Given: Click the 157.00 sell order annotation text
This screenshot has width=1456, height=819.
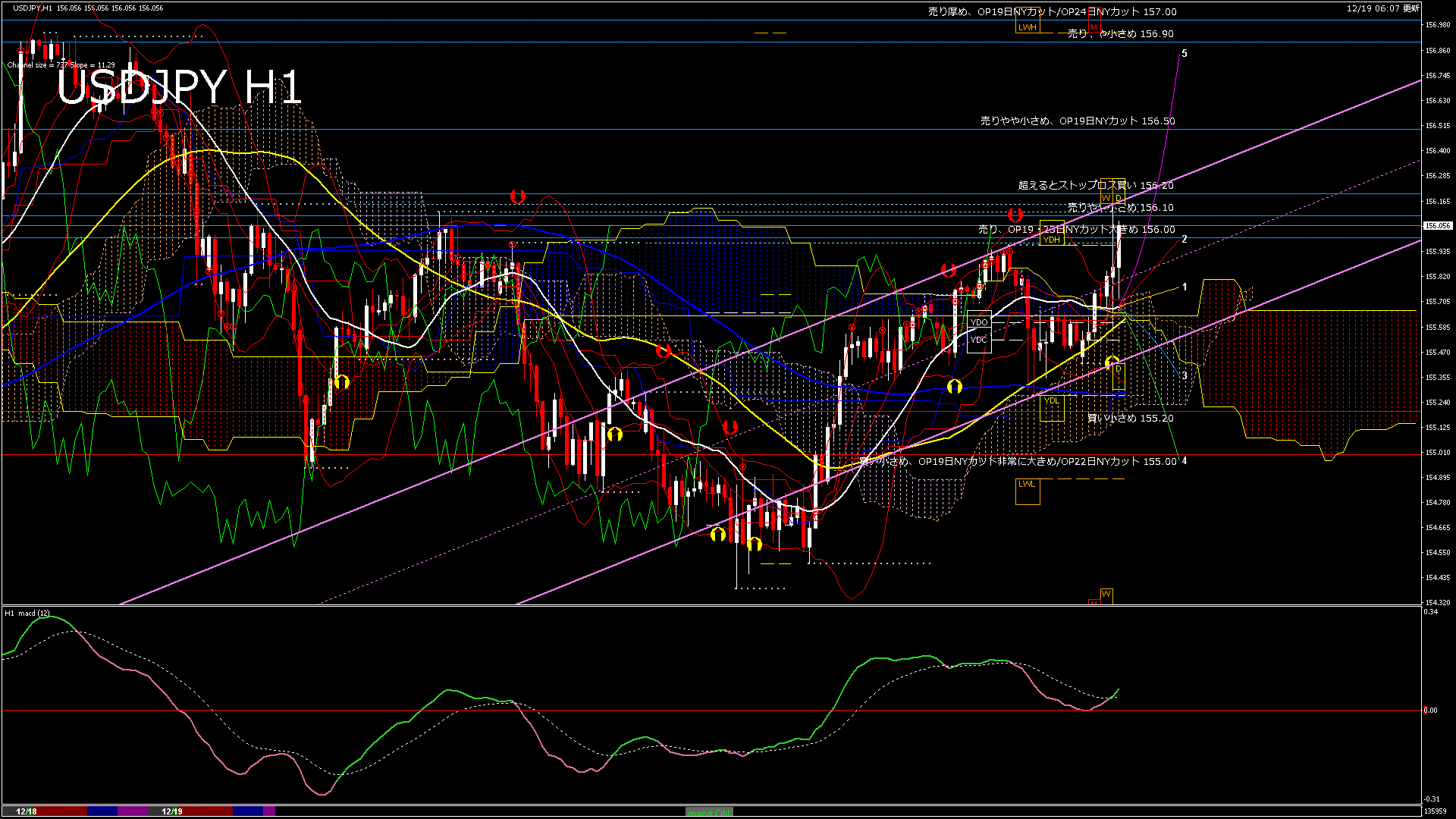Looking at the screenshot, I should coord(1053,12).
